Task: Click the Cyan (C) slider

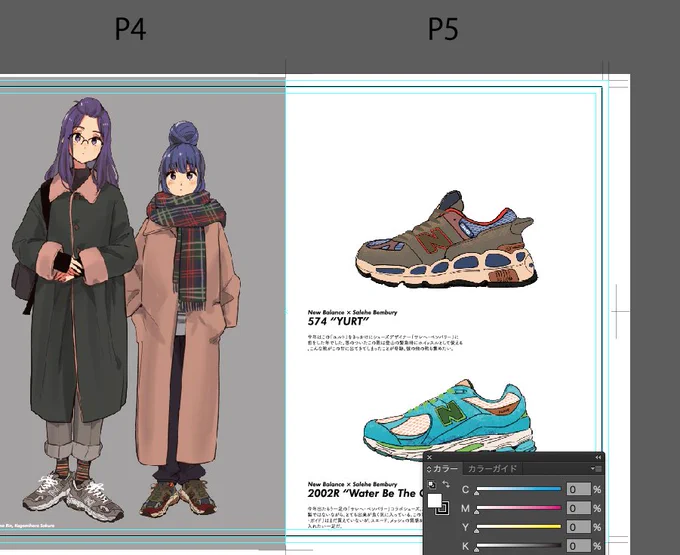Action: tap(519, 490)
